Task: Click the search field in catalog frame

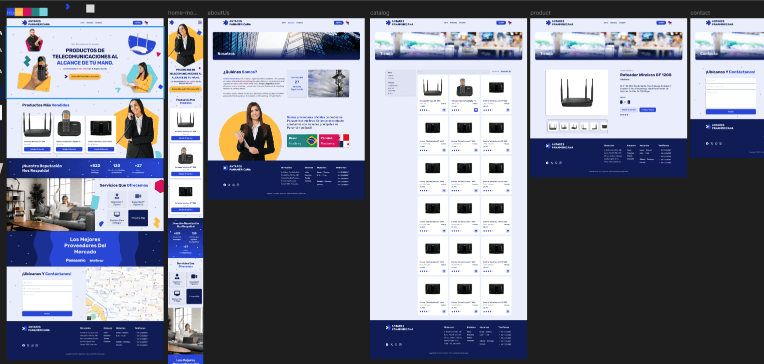Action: click(x=453, y=72)
